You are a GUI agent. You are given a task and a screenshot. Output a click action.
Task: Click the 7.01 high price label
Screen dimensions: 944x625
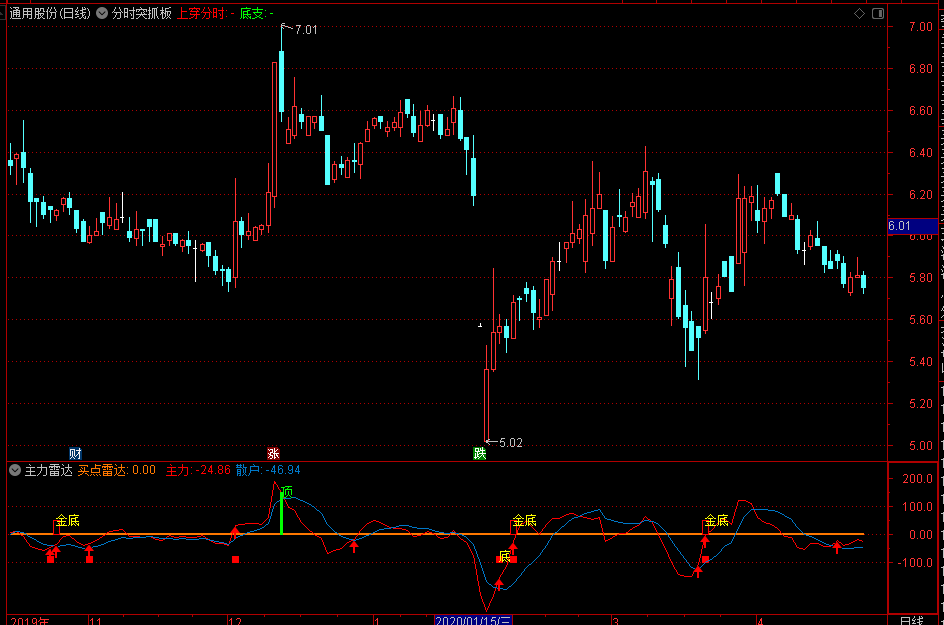pos(306,30)
